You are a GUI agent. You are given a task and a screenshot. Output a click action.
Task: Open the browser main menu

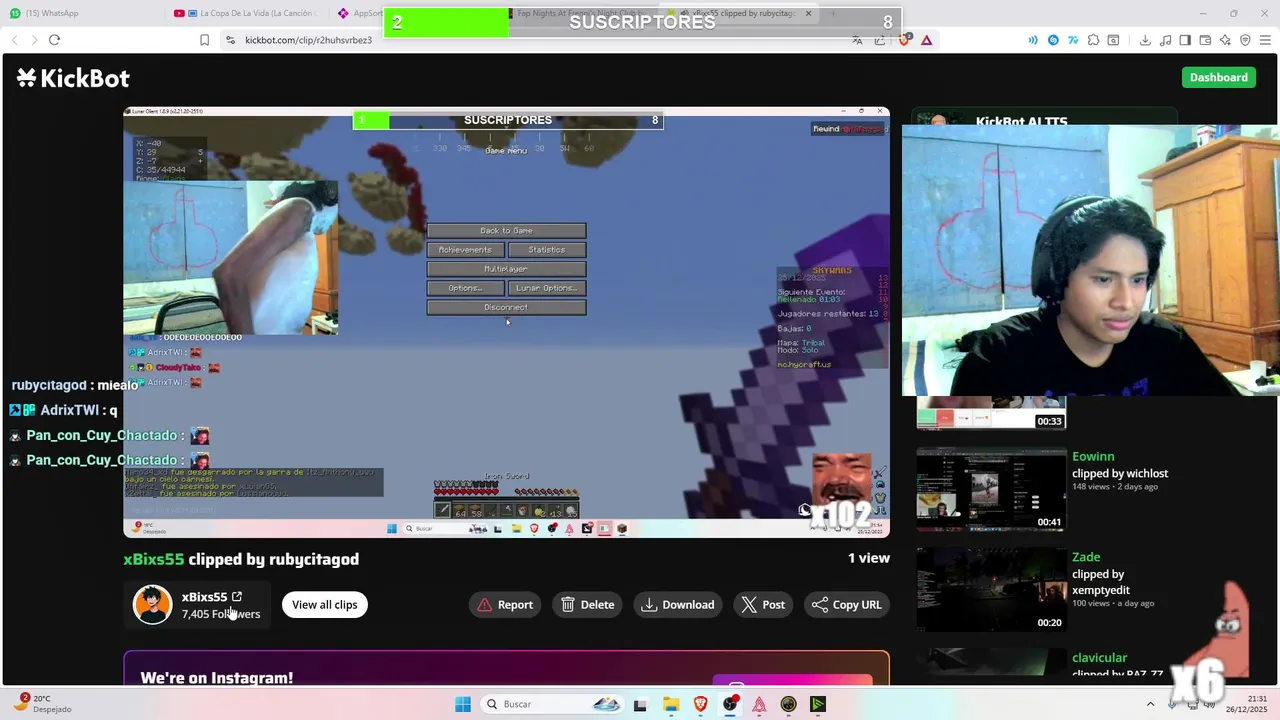tap(1266, 40)
